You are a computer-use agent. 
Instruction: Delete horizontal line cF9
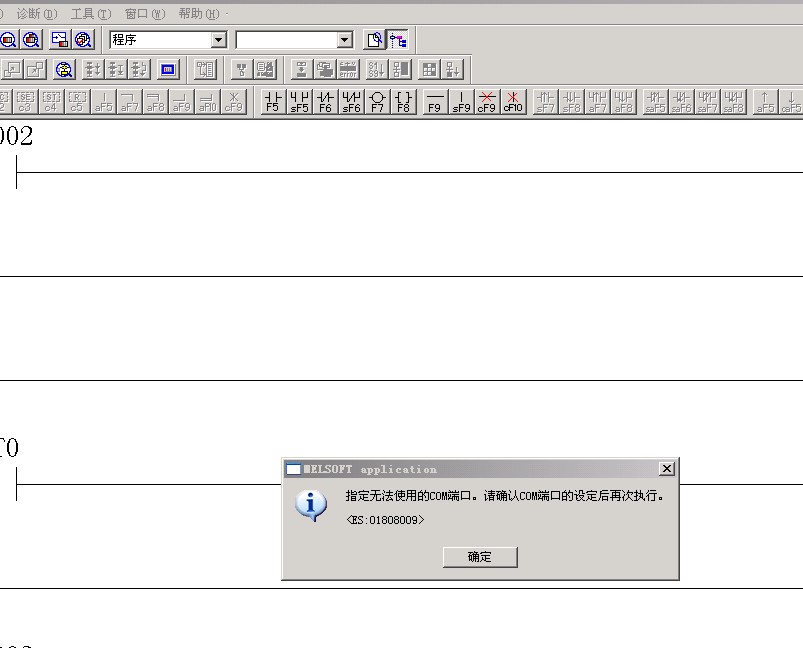point(487,101)
